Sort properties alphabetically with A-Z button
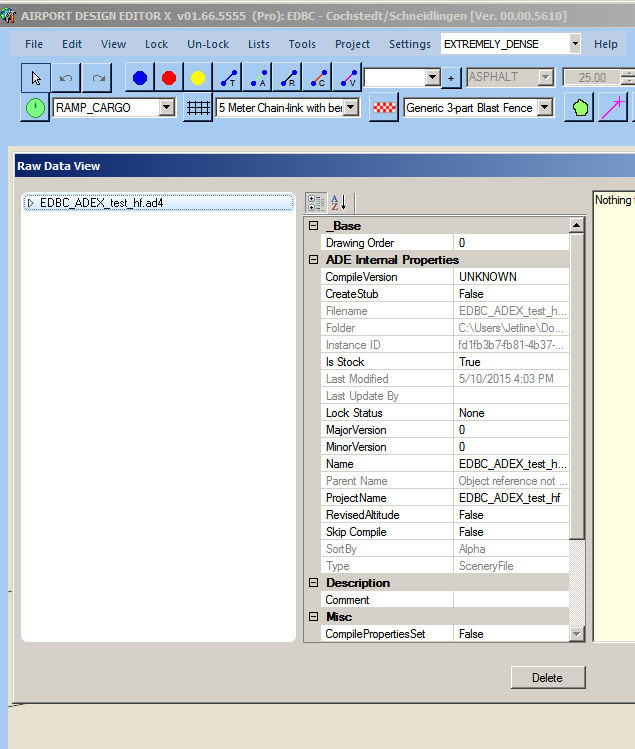Image resolution: width=635 pixels, height=749 pixels. 338,202
